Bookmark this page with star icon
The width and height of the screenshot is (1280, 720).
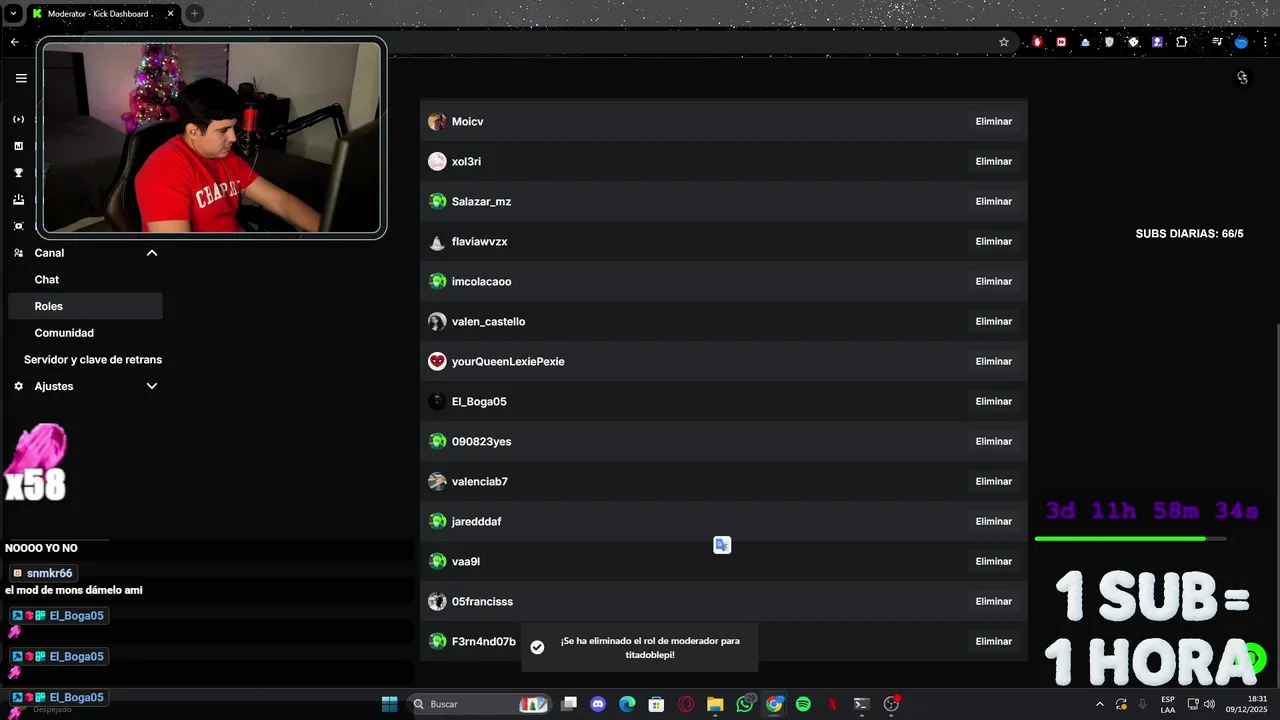pos(1004,42)
